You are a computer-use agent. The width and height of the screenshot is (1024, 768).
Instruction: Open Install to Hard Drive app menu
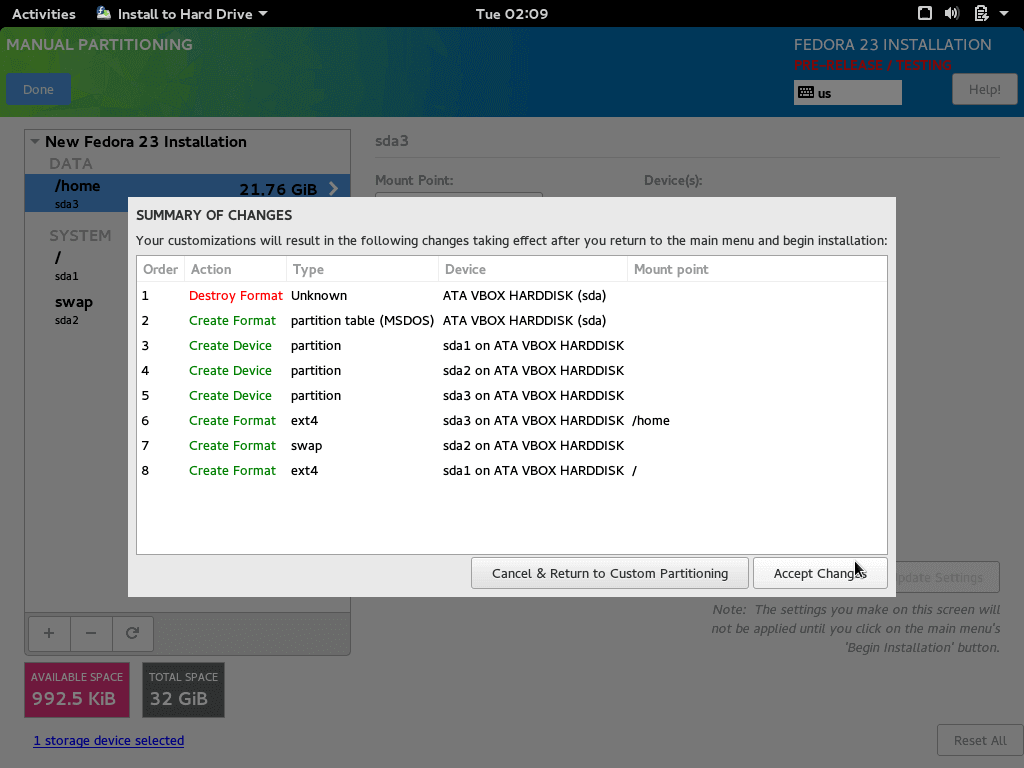point(182,14)
